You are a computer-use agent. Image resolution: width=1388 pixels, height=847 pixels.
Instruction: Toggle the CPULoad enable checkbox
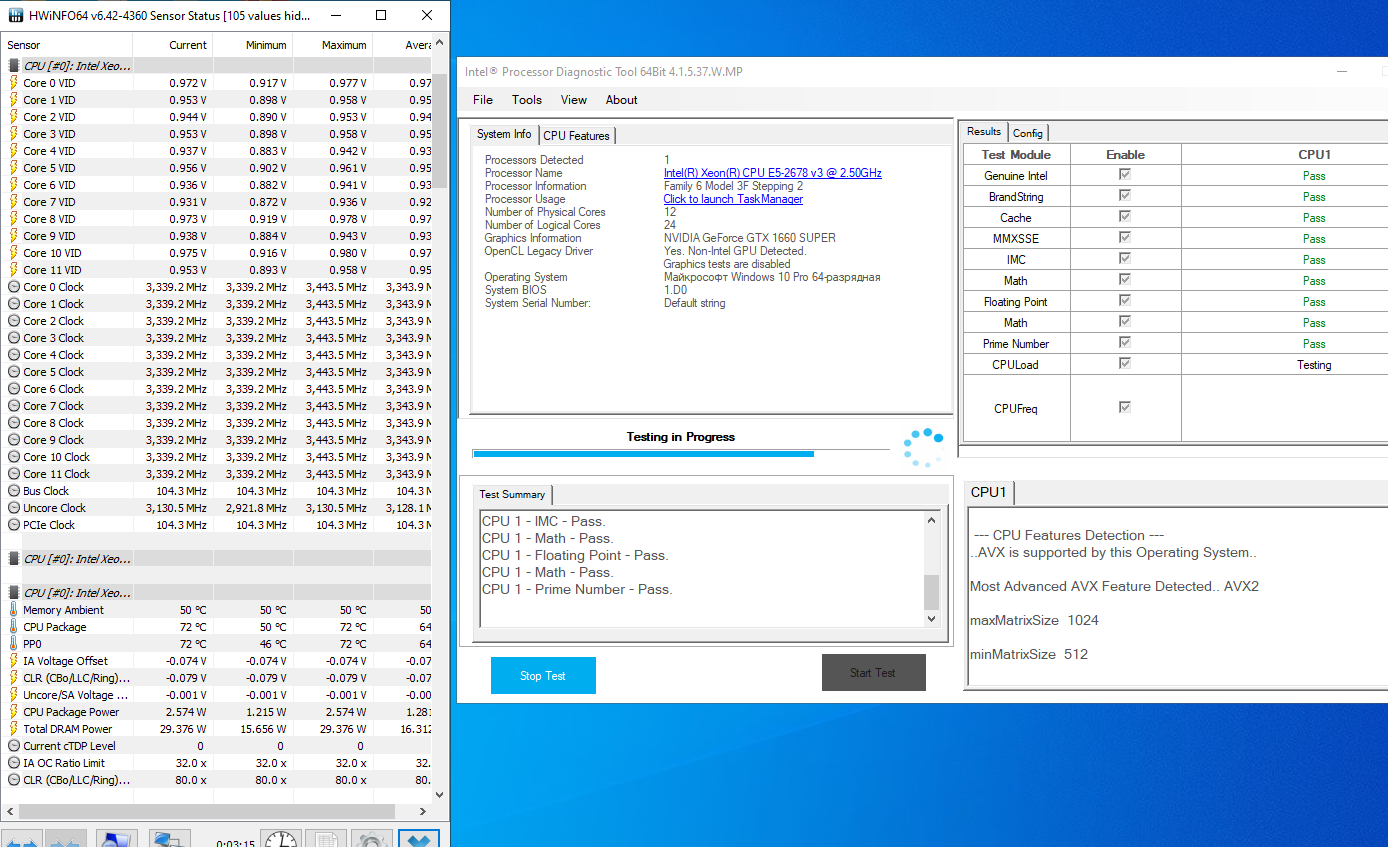(1125, 364)
